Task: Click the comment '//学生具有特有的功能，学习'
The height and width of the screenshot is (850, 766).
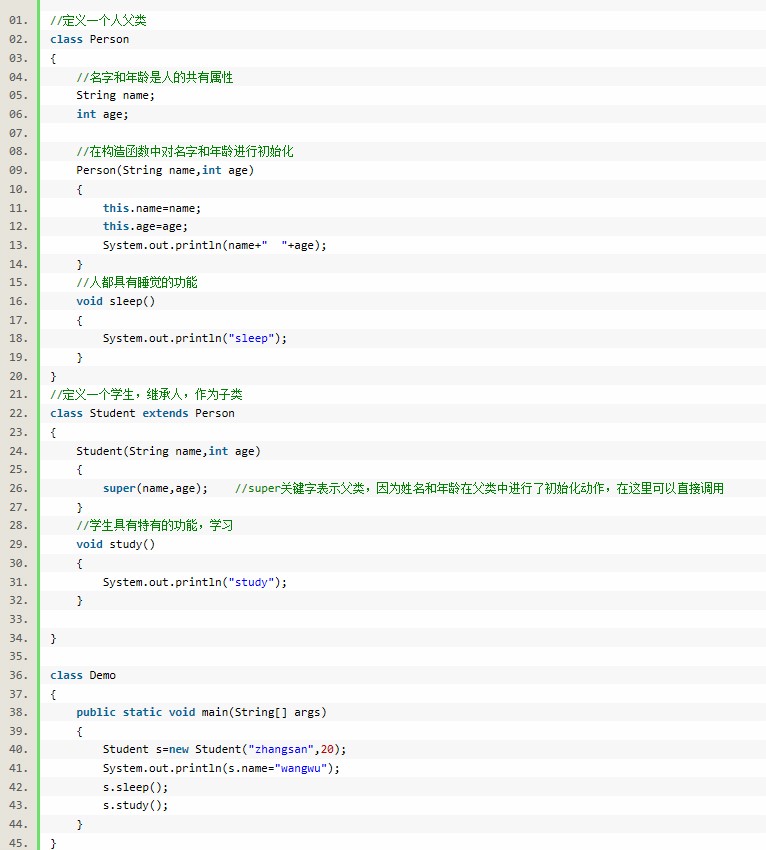Action: pos(155,525)
